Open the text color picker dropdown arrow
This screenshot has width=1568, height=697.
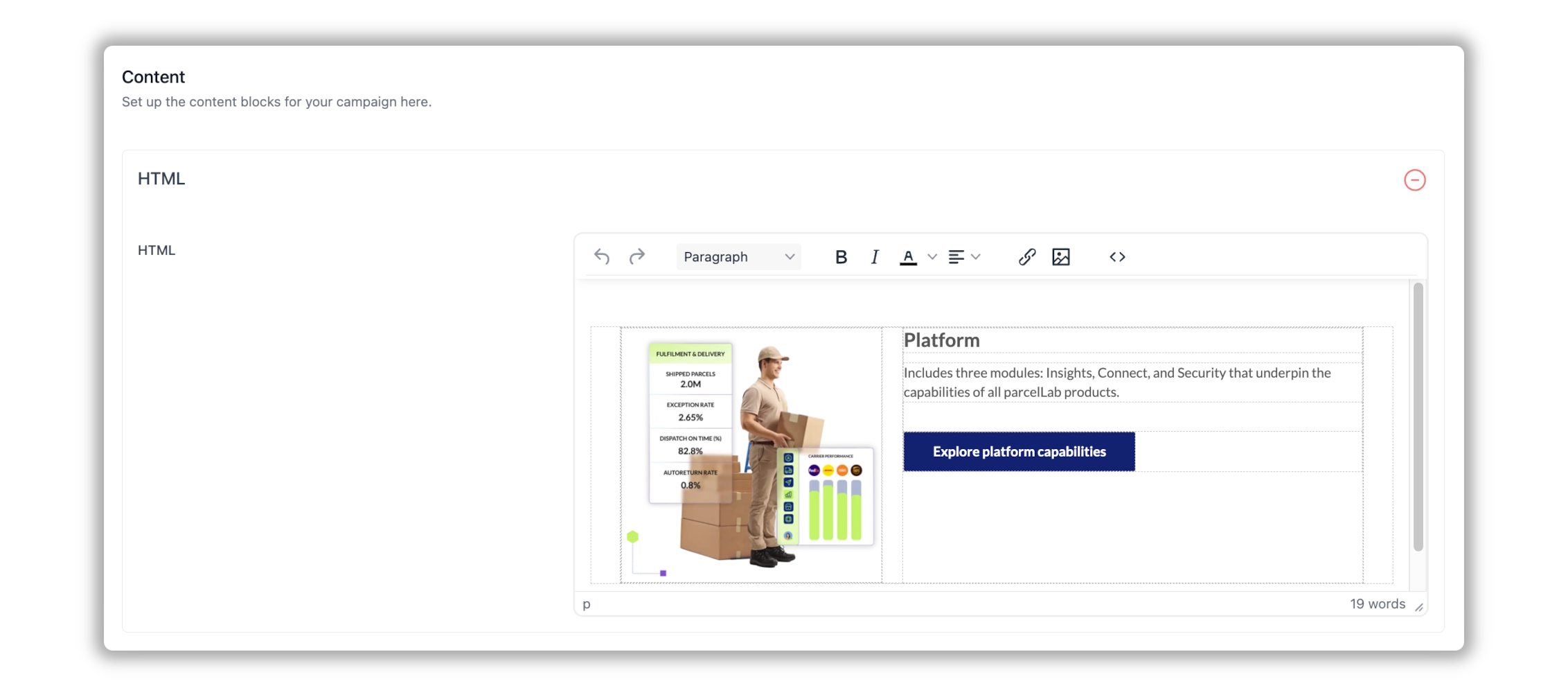(932, 257)
